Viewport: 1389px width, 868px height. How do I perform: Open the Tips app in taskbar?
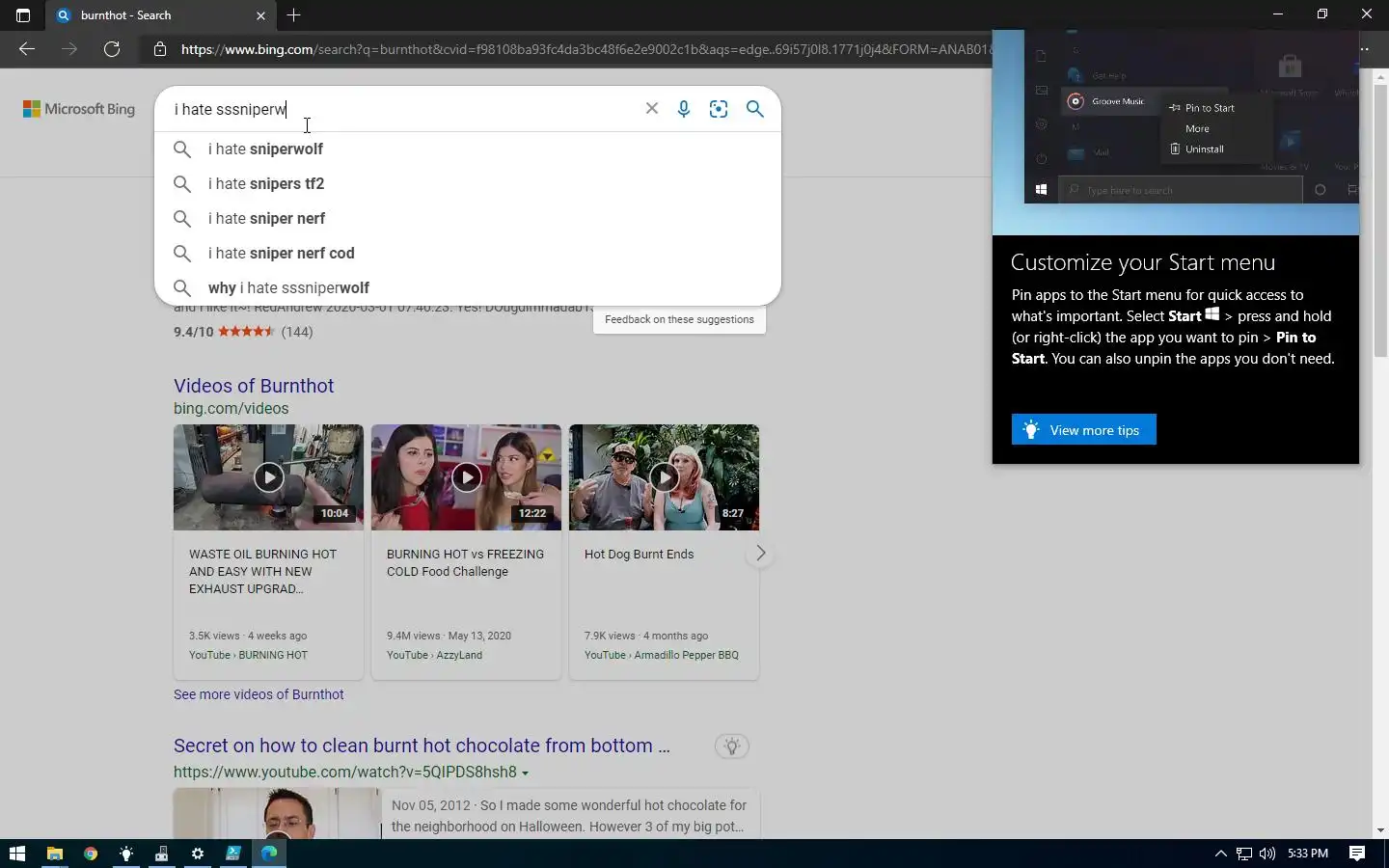coord(126,854)
